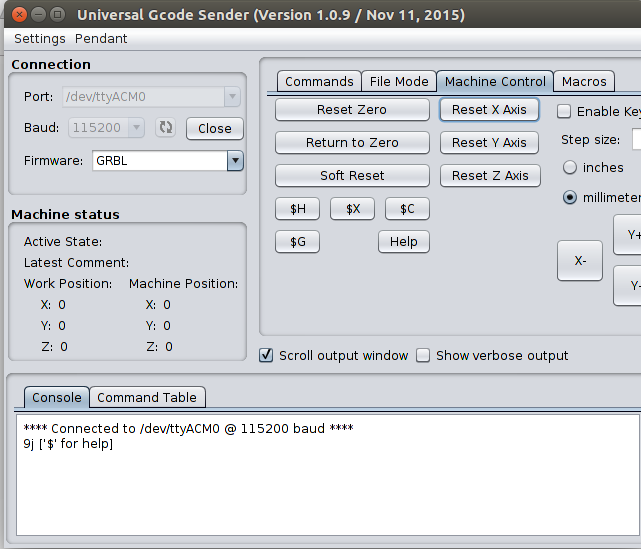641x549 pixels.
Task: Select the inches radio button
Action: (x=569, y=167)
